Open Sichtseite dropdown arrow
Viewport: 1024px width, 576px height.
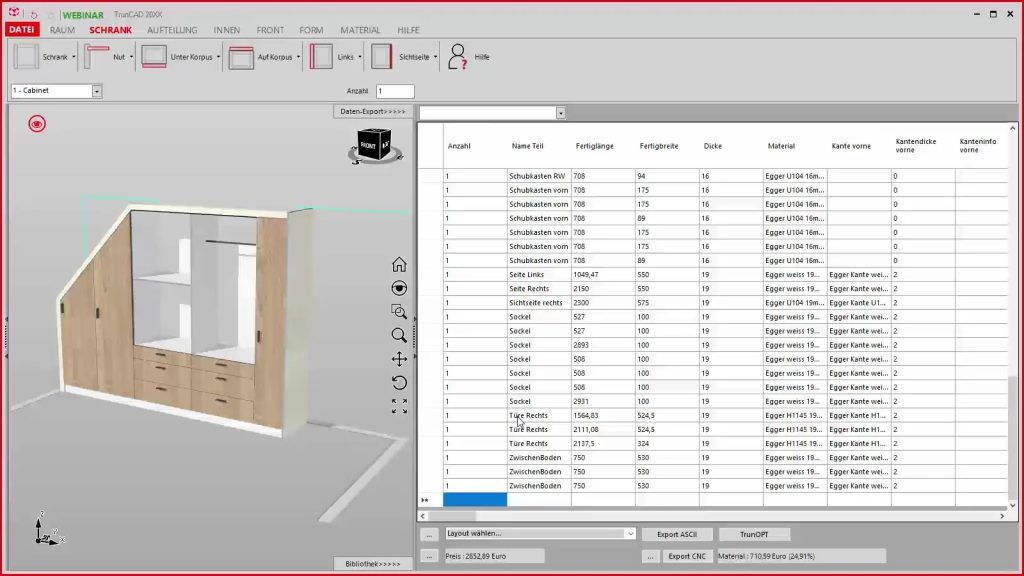[436, 57]
